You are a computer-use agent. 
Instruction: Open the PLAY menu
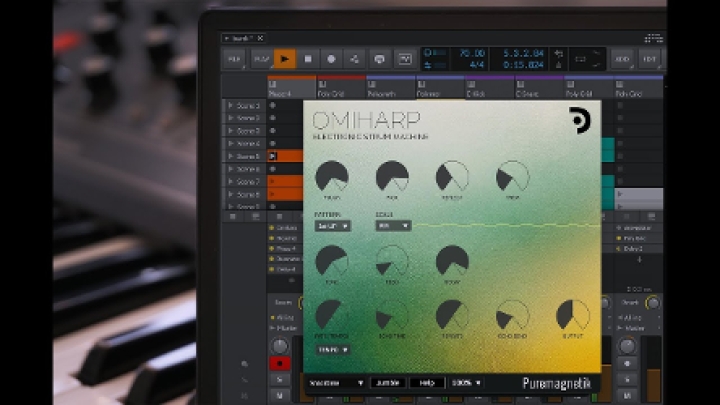[x=260, y=59]
